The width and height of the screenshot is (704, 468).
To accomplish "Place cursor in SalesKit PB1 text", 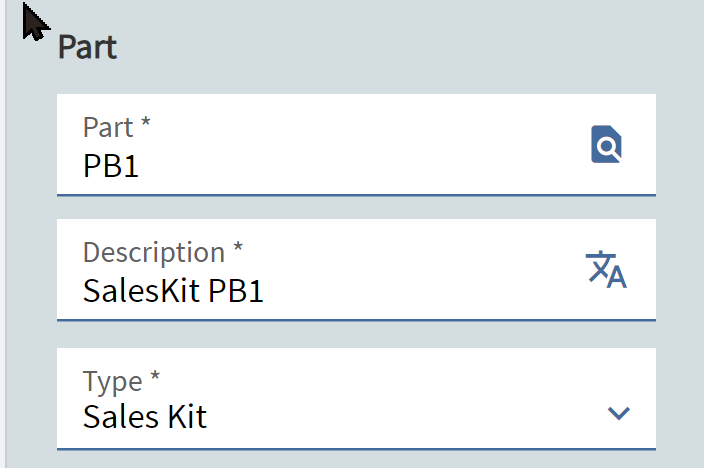I will pos(173,291).
